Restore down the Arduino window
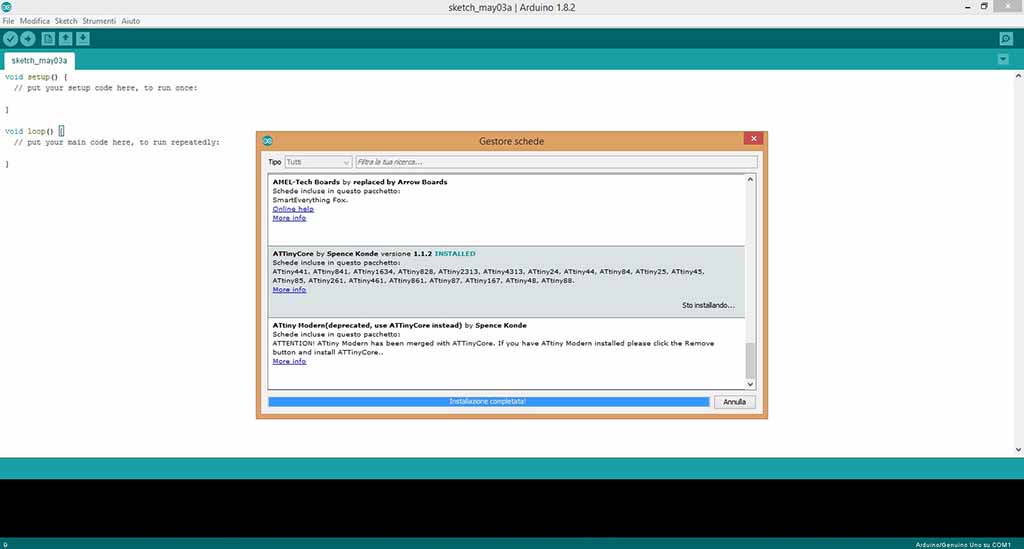1024x549 pixels. click(x=984, y=7)
